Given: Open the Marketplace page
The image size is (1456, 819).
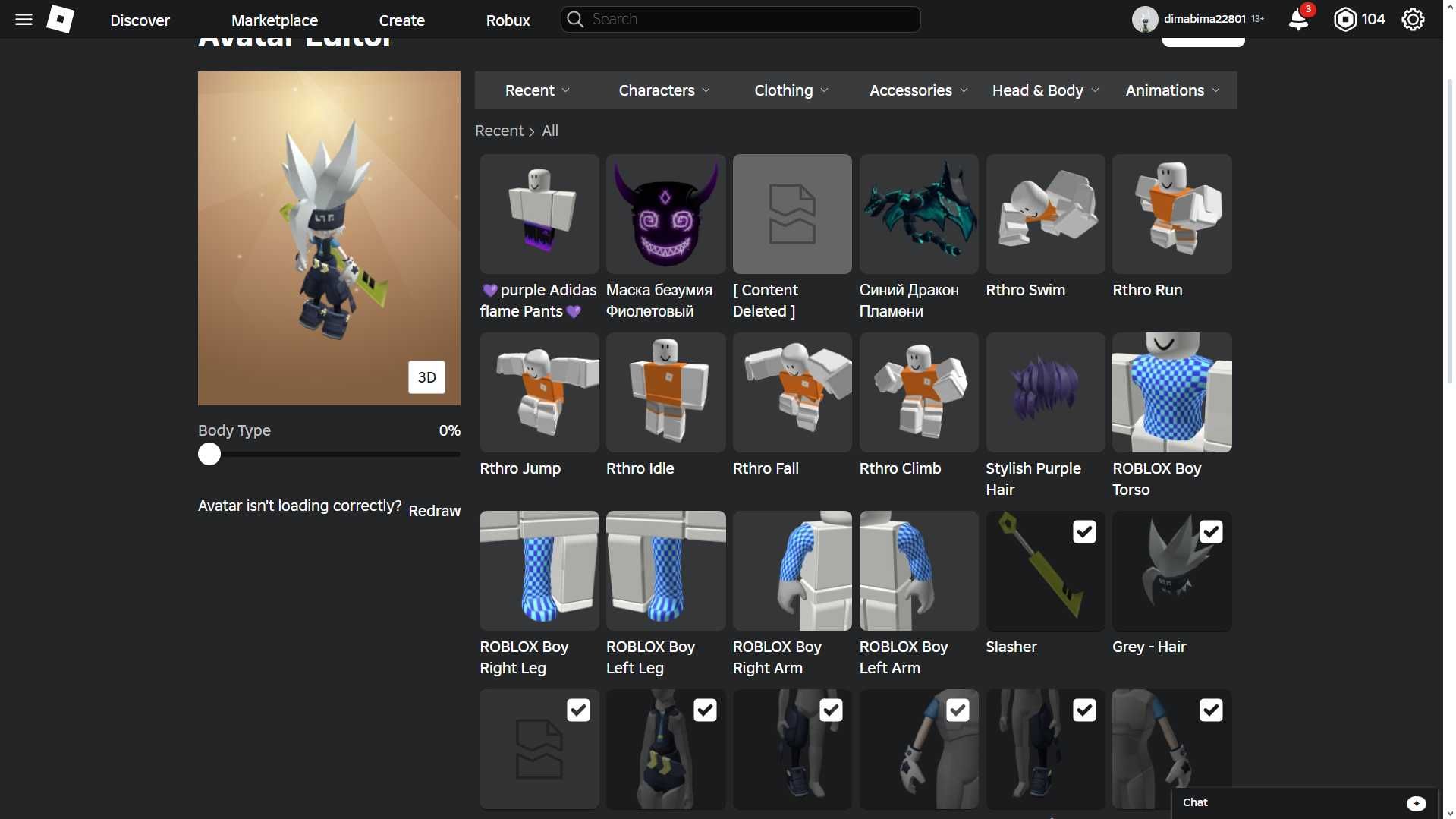Looking at the screenshot, I should tap(275, 20).
